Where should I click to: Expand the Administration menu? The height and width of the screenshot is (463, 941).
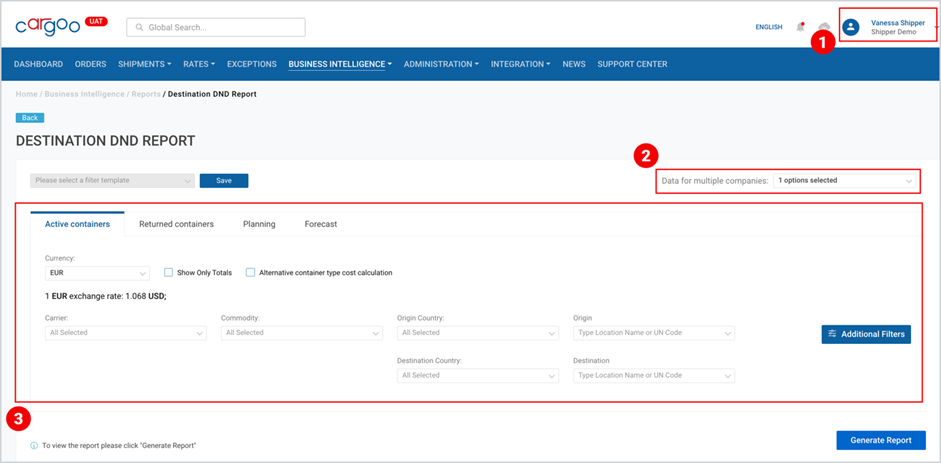coord(441,64)
